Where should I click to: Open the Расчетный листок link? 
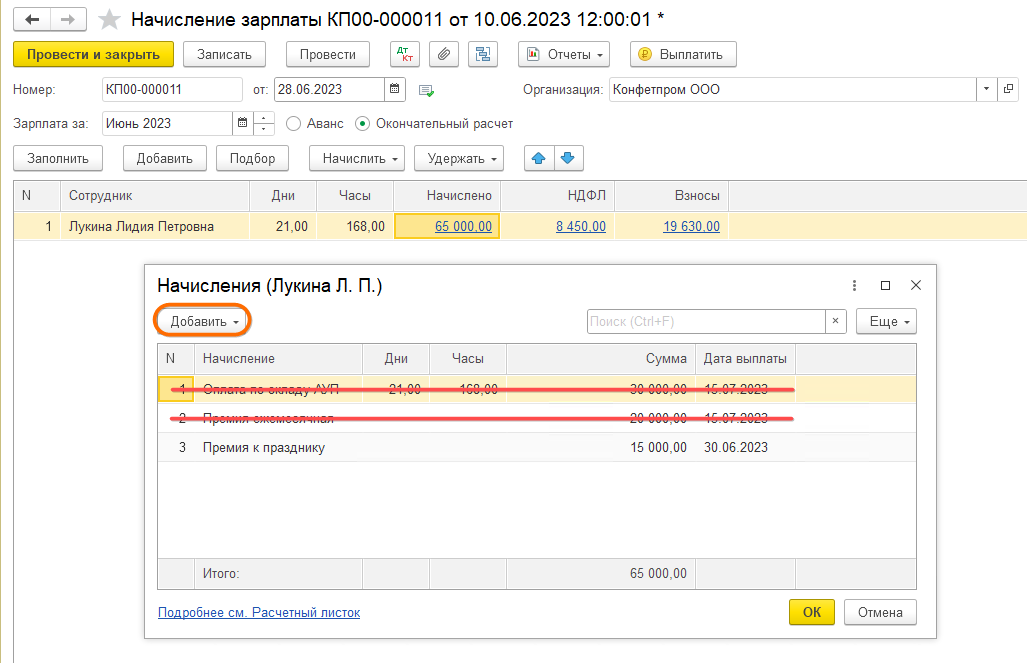(x=258, y=612)
